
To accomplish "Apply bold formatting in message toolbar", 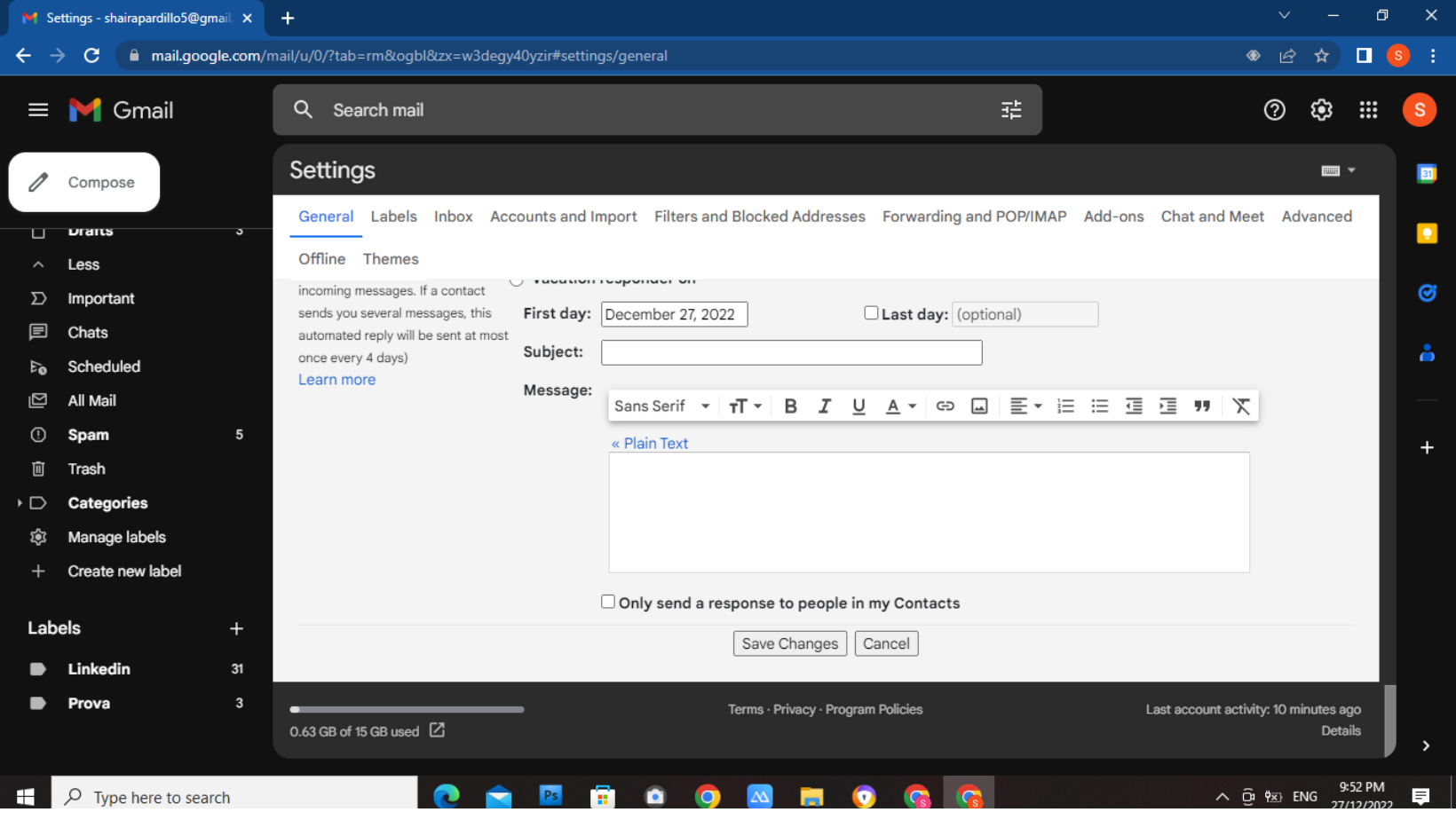I will pyautogui.click(x=790, y=406).
